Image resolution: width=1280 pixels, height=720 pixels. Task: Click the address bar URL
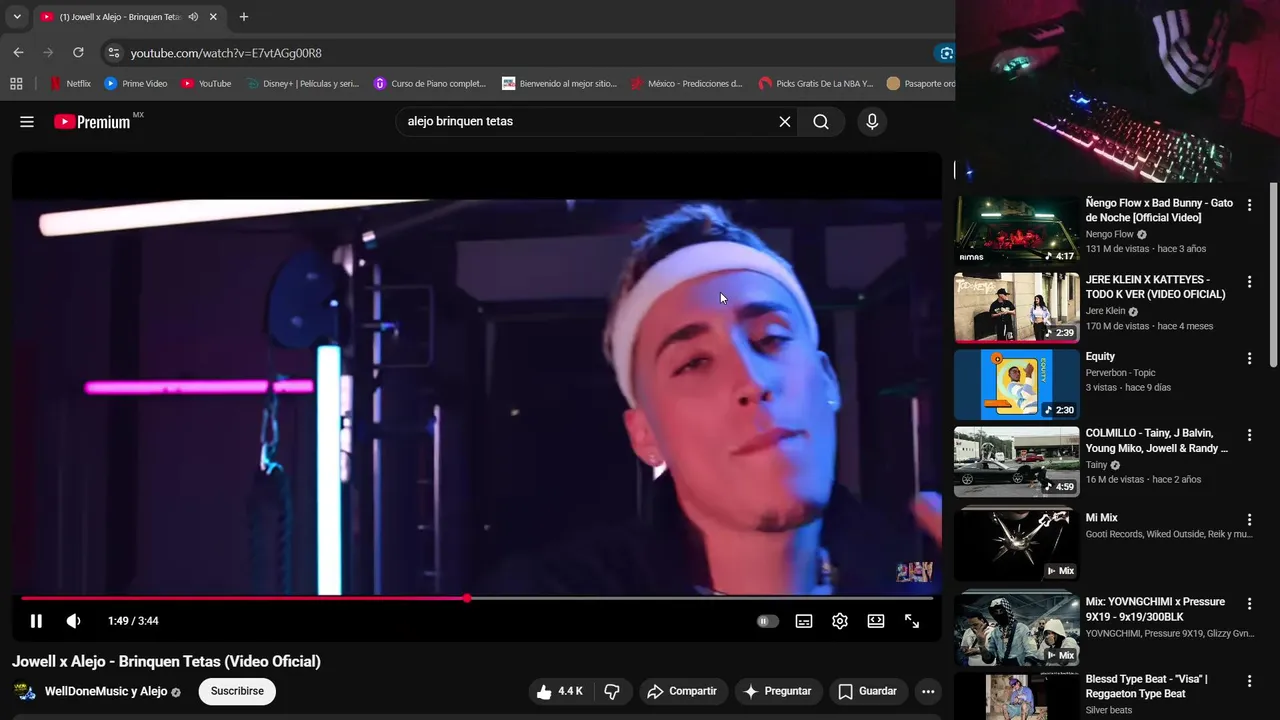[x=226, y=53]
